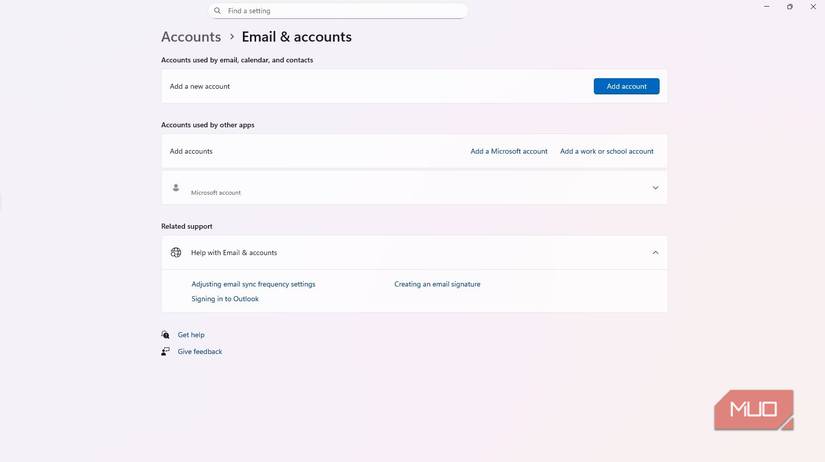Open Signing in to Outlook help link
Image resolution: width=825 pixels, height=462 pixels.
(225, 299)
